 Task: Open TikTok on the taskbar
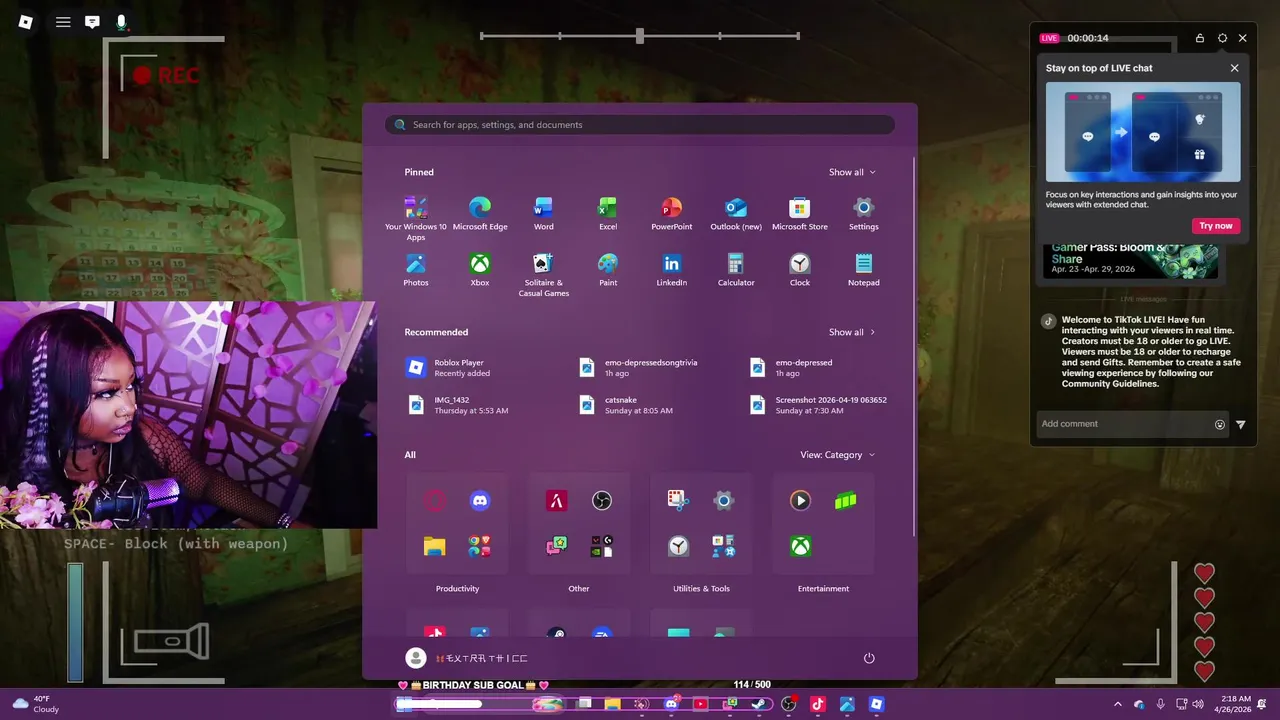[x=817, y=704]
